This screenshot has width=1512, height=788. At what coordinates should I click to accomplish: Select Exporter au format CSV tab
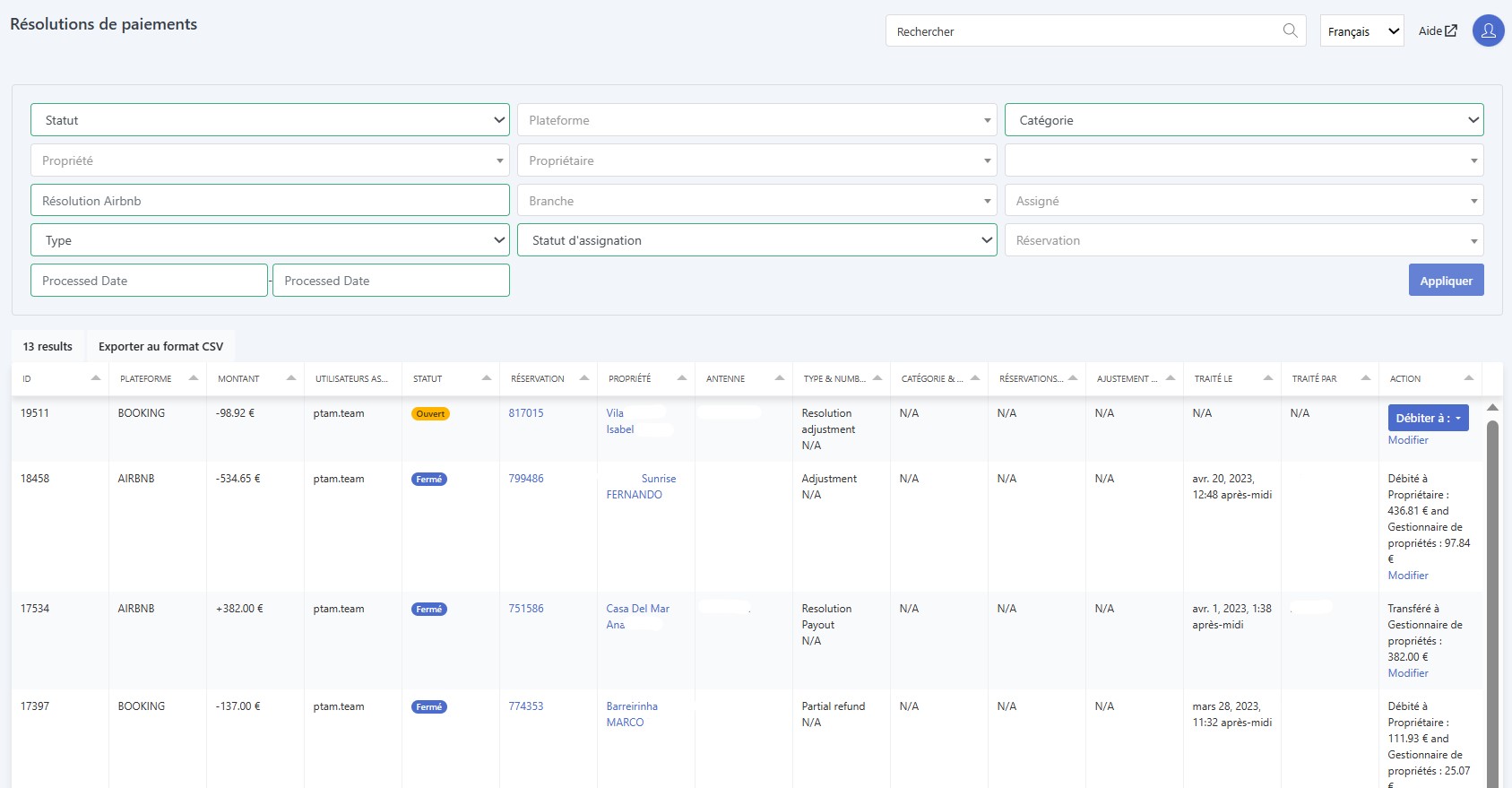[x=161, y=346]
